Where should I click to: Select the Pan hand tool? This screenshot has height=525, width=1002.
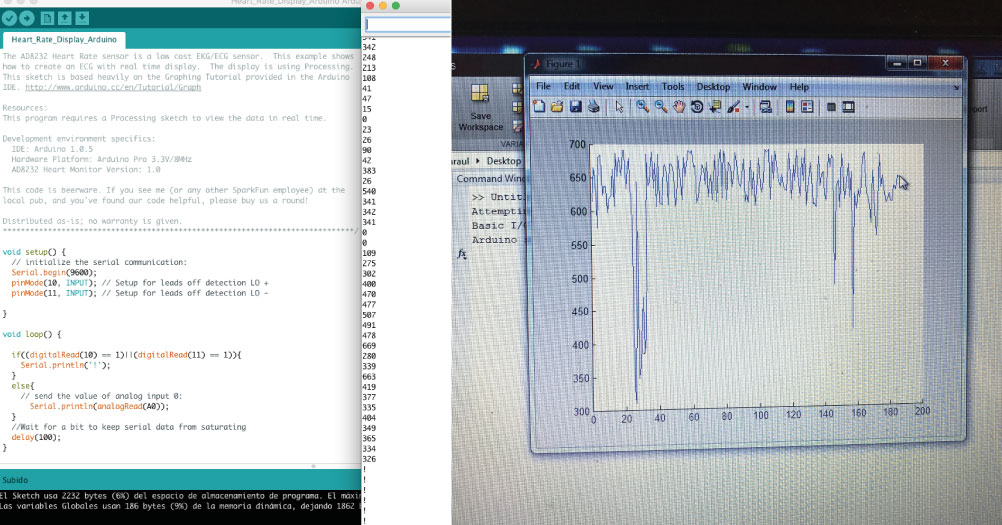point(678,107)
